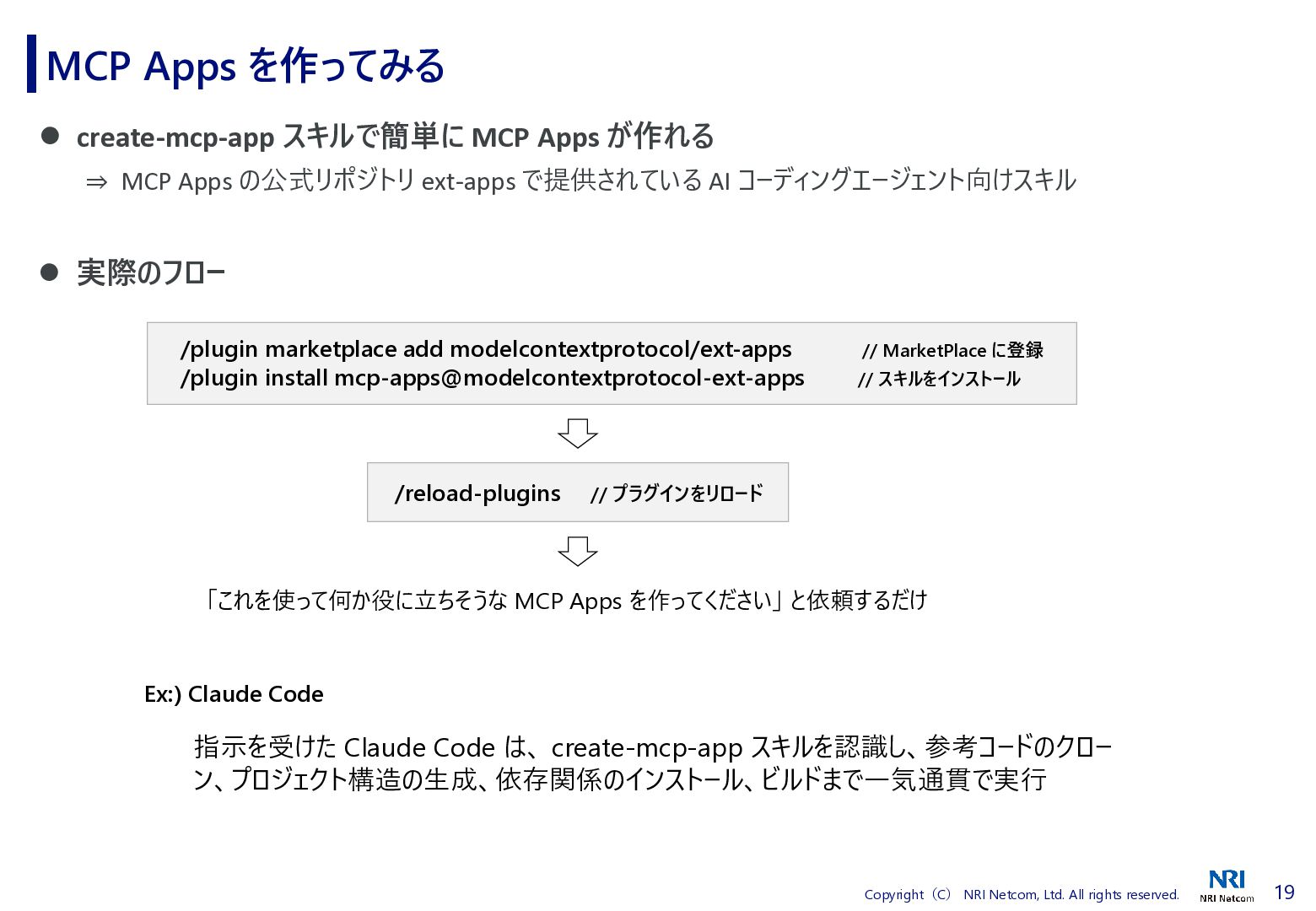Select the "Ex:) Claude Code" label

[x=234, y=694]
